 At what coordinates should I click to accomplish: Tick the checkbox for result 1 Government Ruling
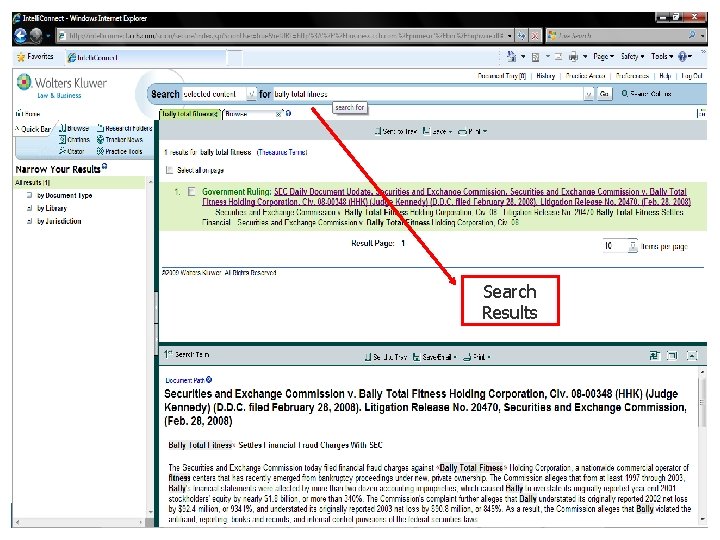click(x=191, y=192)
